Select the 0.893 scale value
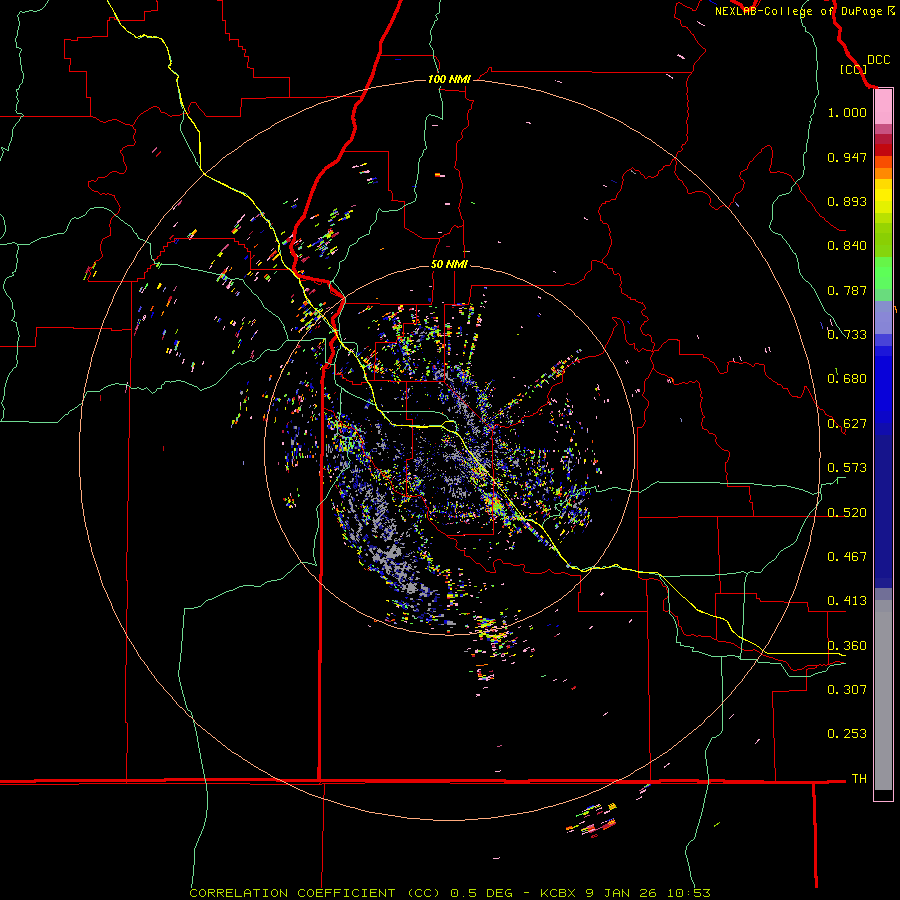The width and height of the screenshot is (900, 900). pyautogui.click(x=847, y=201)
